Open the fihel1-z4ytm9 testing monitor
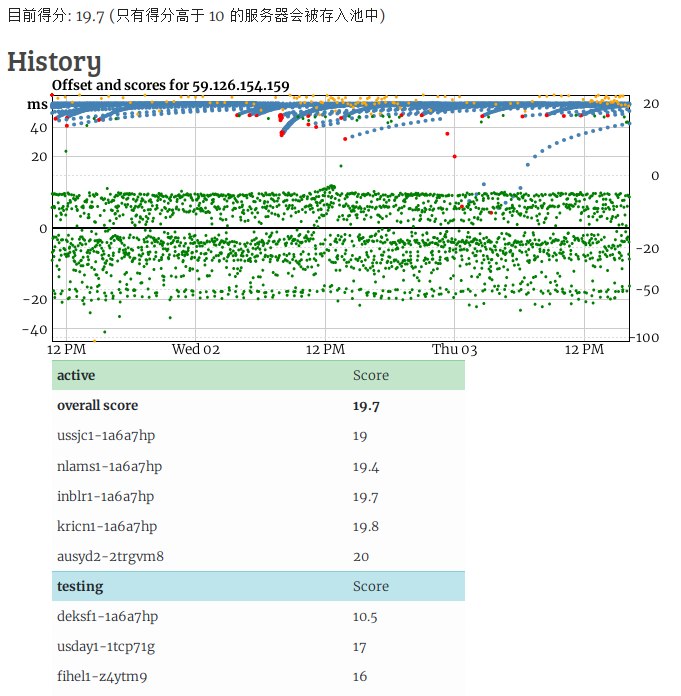The width and height of the screenshot is (681, 696). click(x=102, y=677)
